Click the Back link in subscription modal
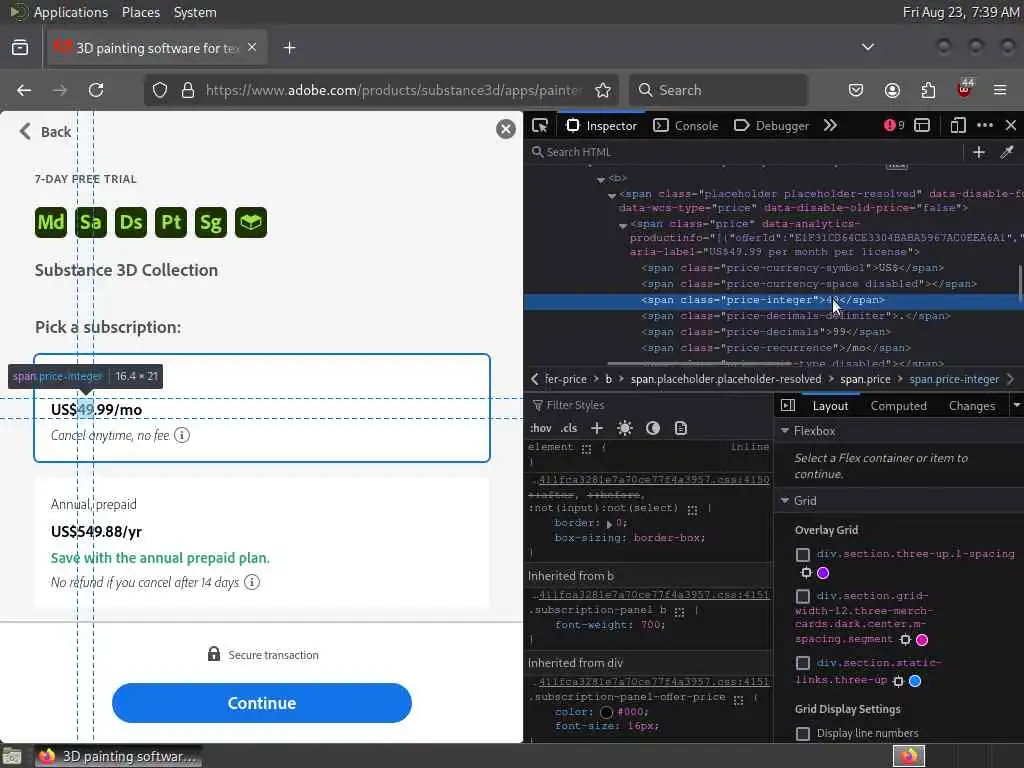This screenshot has width=1024, height=768. [x=46, y=132]
